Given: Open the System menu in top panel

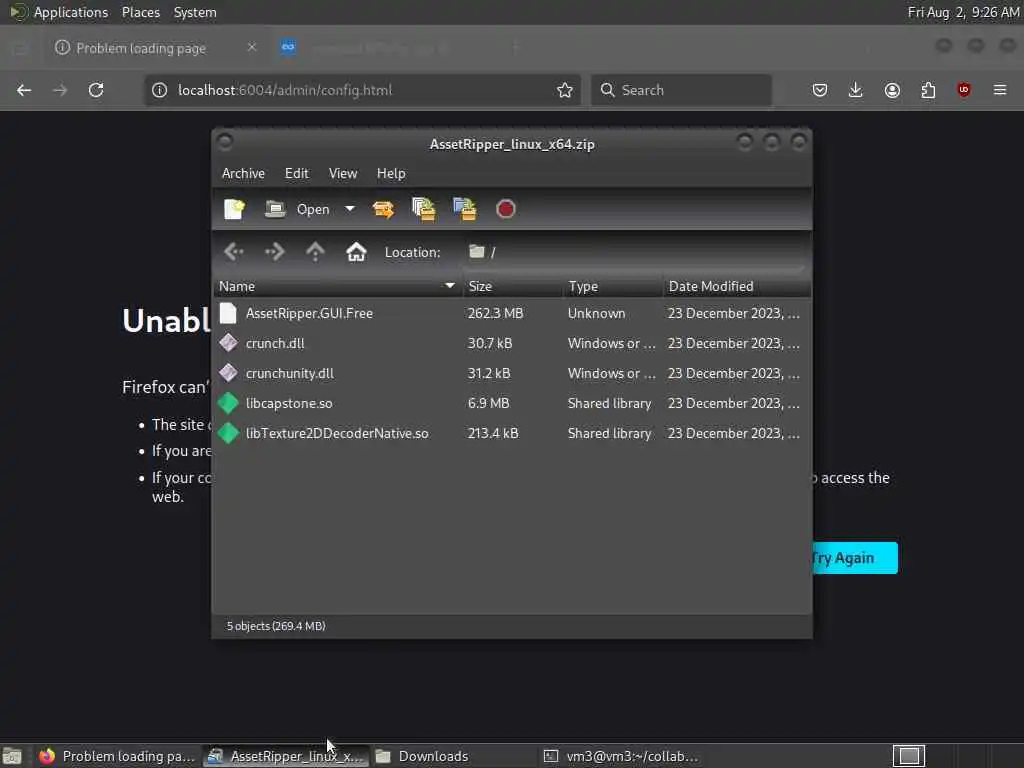Looking at the screenshot, I should click(195, 12).
